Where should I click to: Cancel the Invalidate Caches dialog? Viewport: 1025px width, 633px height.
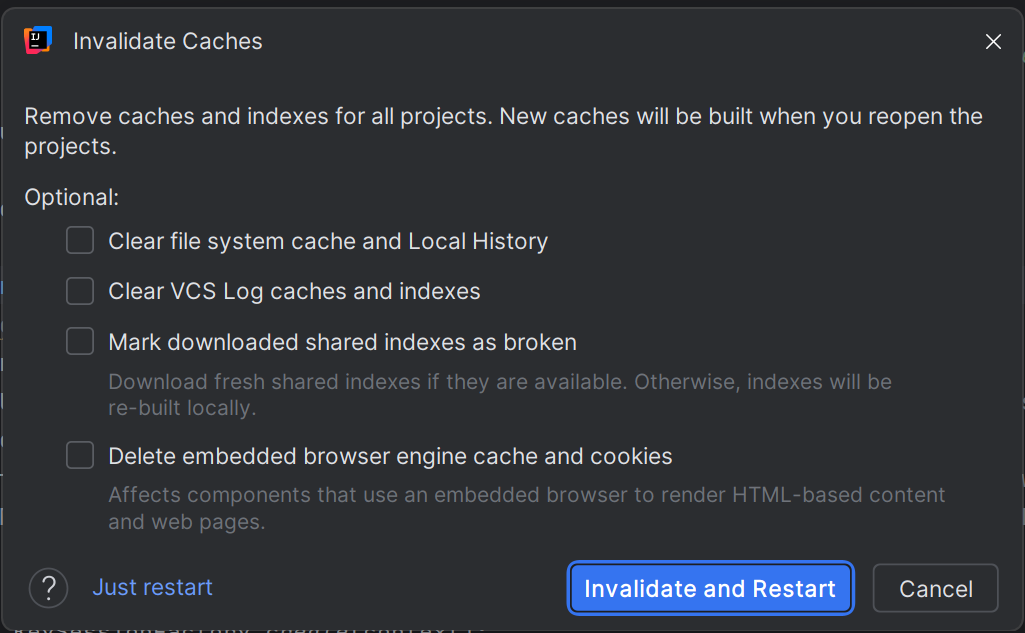click(935, 589)
